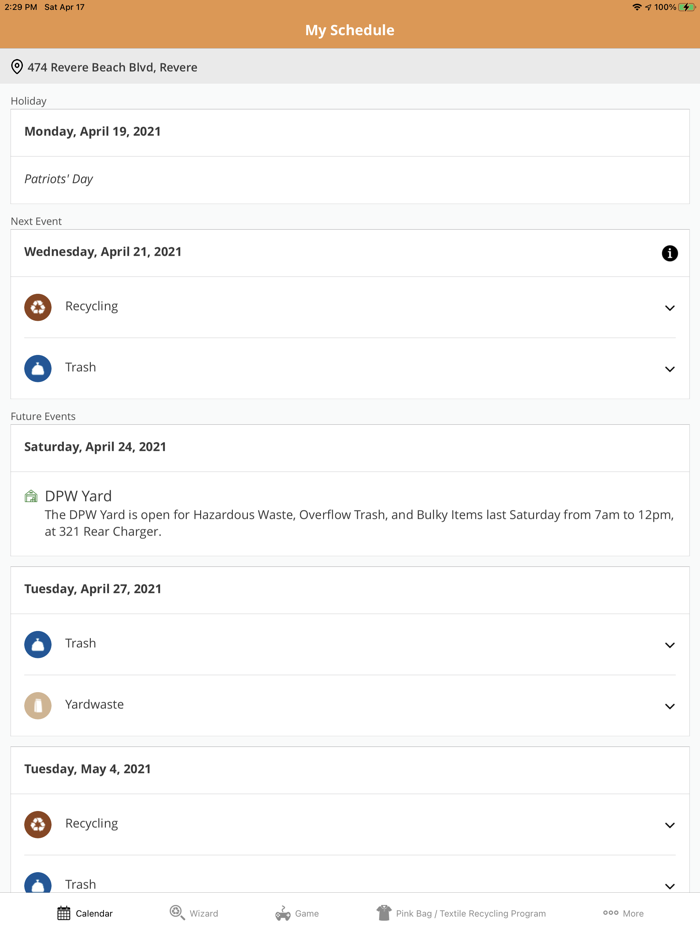Switch to the Wizard tab
The height and width of the screenshot is (934, 700).
[x=194, y=913]
